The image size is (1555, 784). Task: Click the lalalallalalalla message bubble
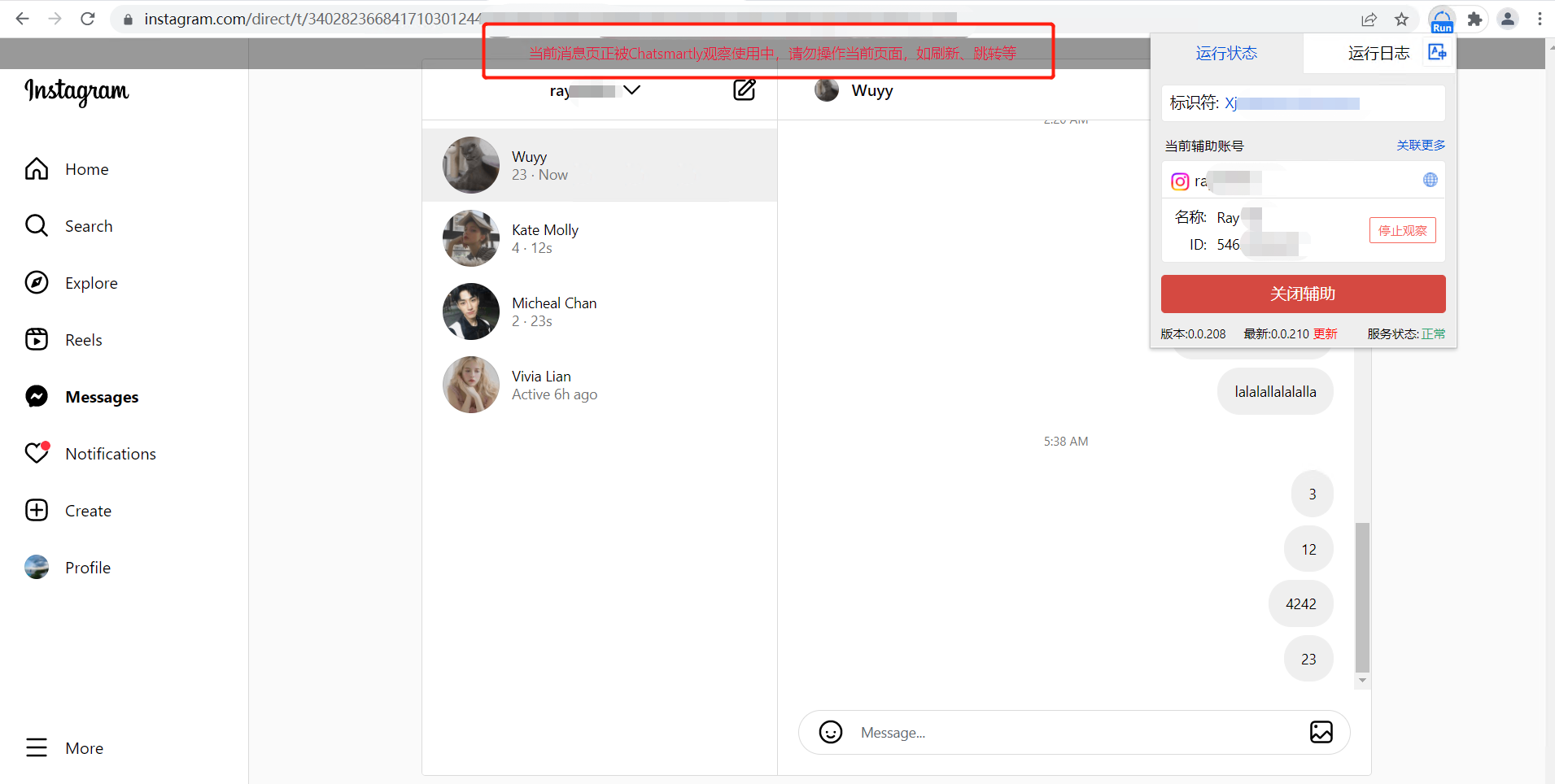[x=1275, y=392]
